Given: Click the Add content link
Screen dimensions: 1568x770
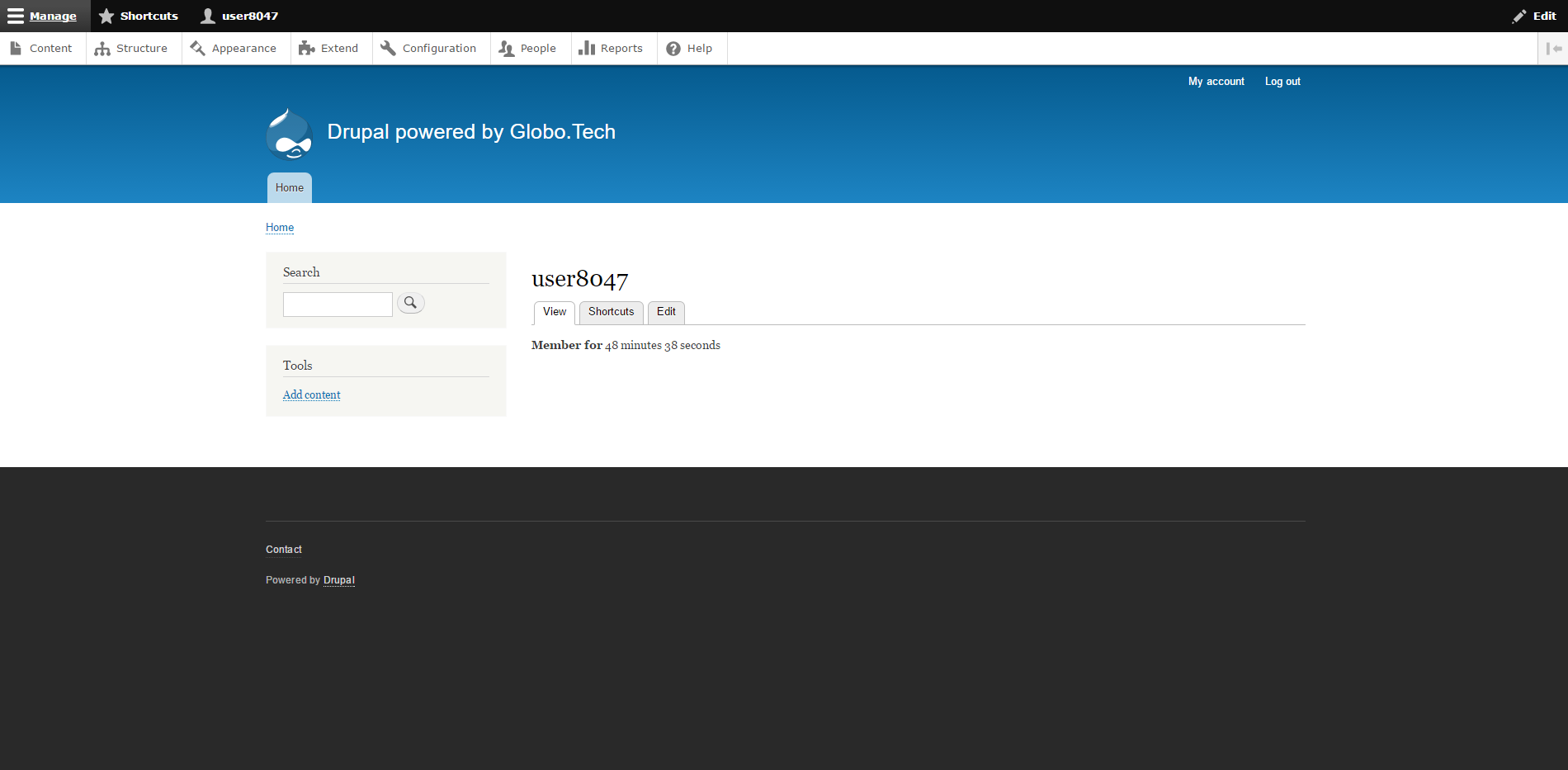Looking at the screenshot, I should pos(311,395).
